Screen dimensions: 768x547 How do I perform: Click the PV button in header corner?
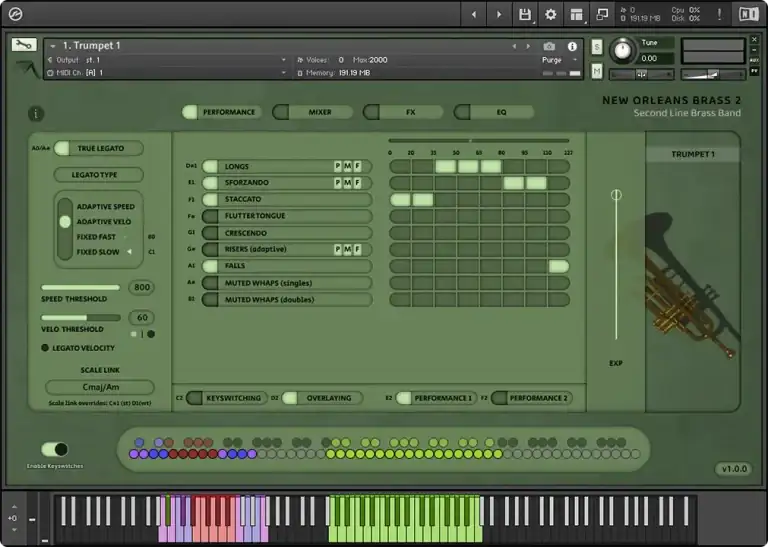pos(754,71)
